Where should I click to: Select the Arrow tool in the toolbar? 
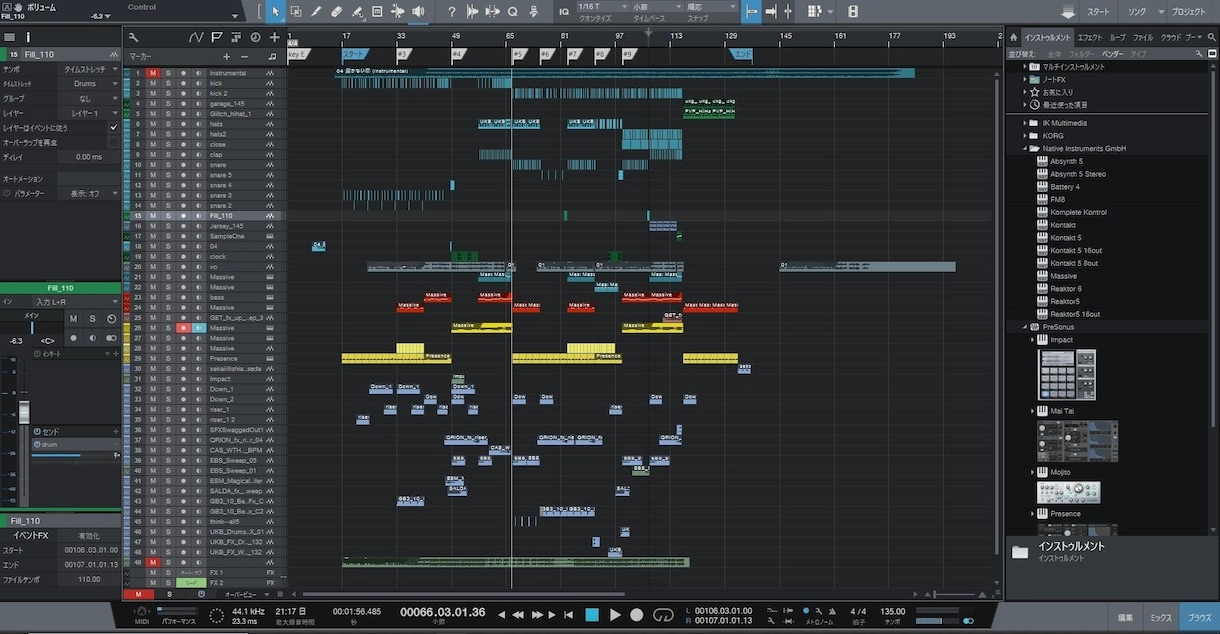pos(275,11)
